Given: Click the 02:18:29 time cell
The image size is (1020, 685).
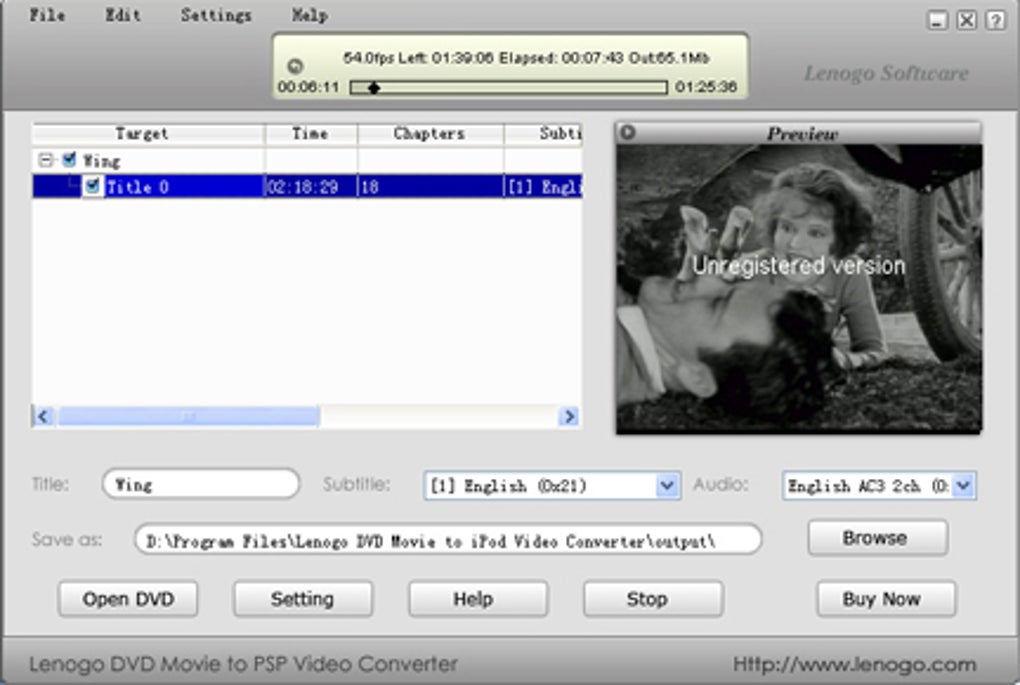Looking at the screenshot, I should 311,187.
